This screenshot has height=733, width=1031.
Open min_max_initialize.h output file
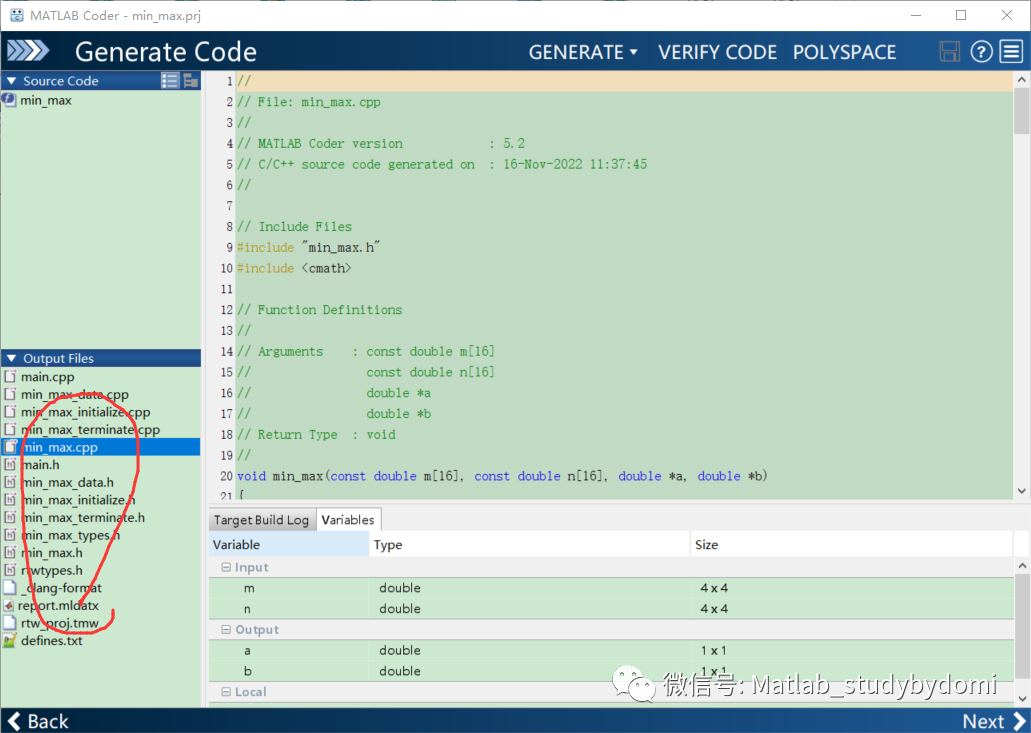pos(78,500)
